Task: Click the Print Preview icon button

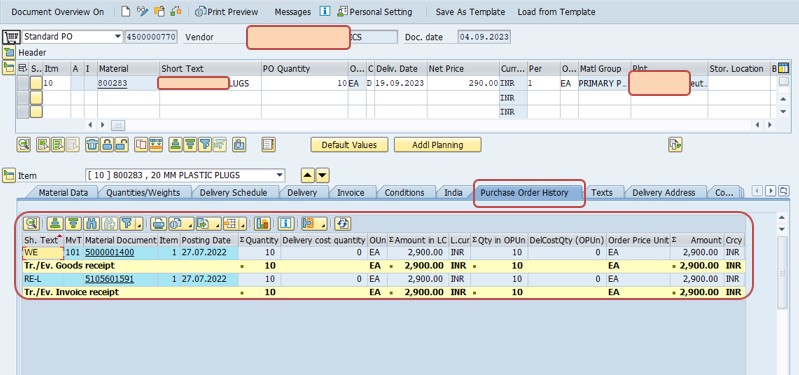Action: [227, 11]
